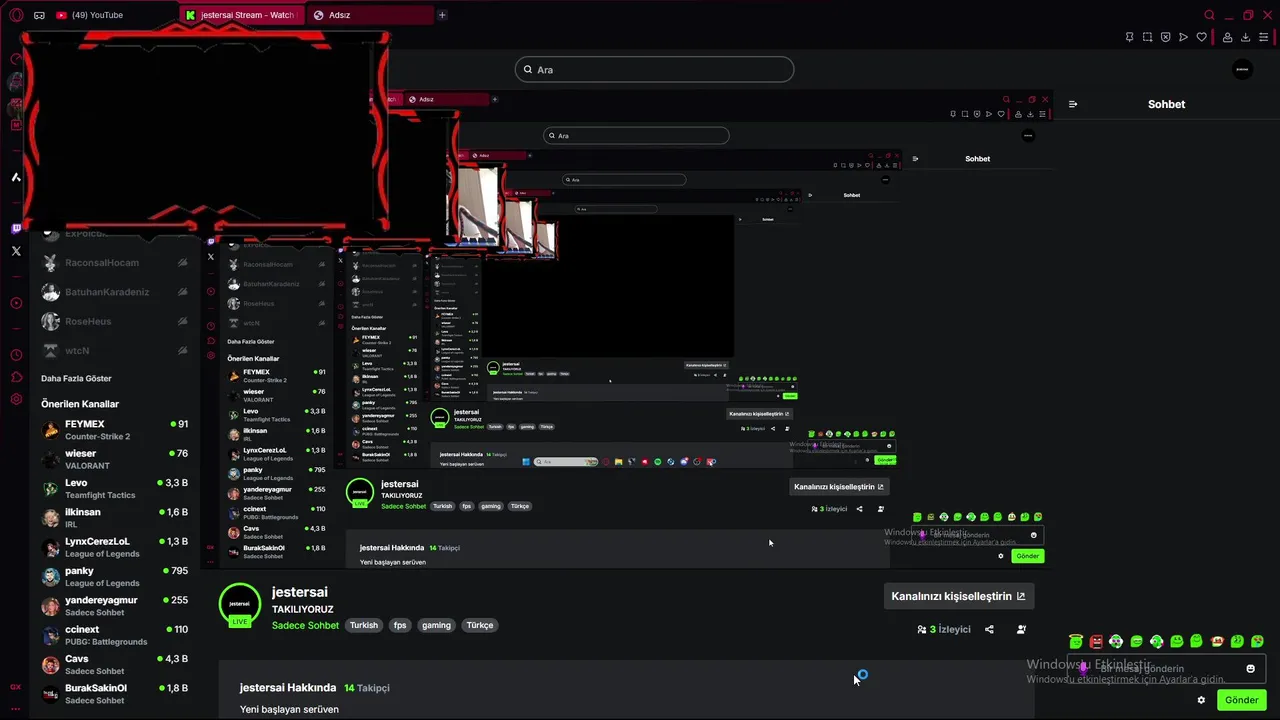Click the 3 İzleyici viewer count
This screenshot has height=720, width=1280.
(x=944, y=629)
